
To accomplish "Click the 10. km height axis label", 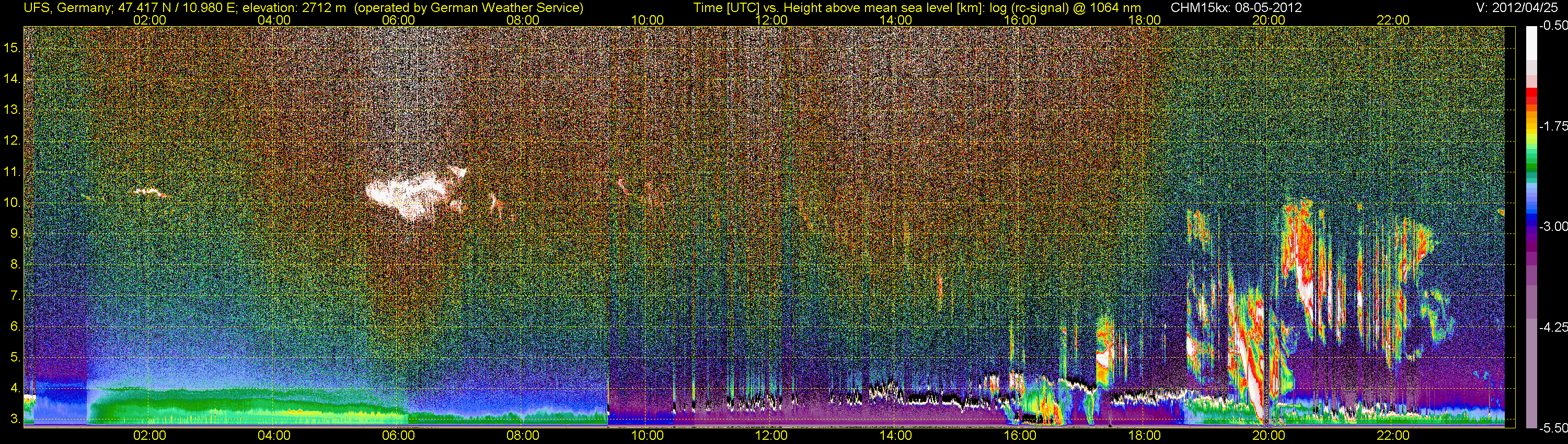I will 12,203.
